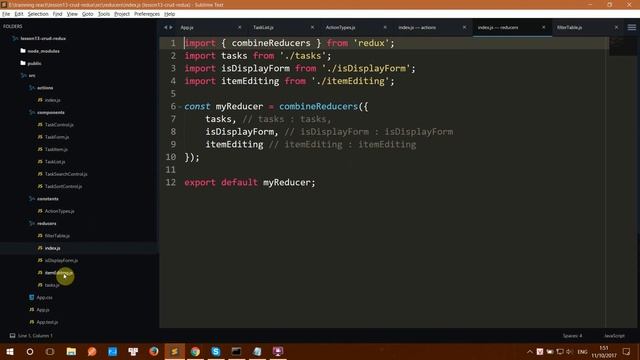Switch to the TaskList.js tab

263,27
